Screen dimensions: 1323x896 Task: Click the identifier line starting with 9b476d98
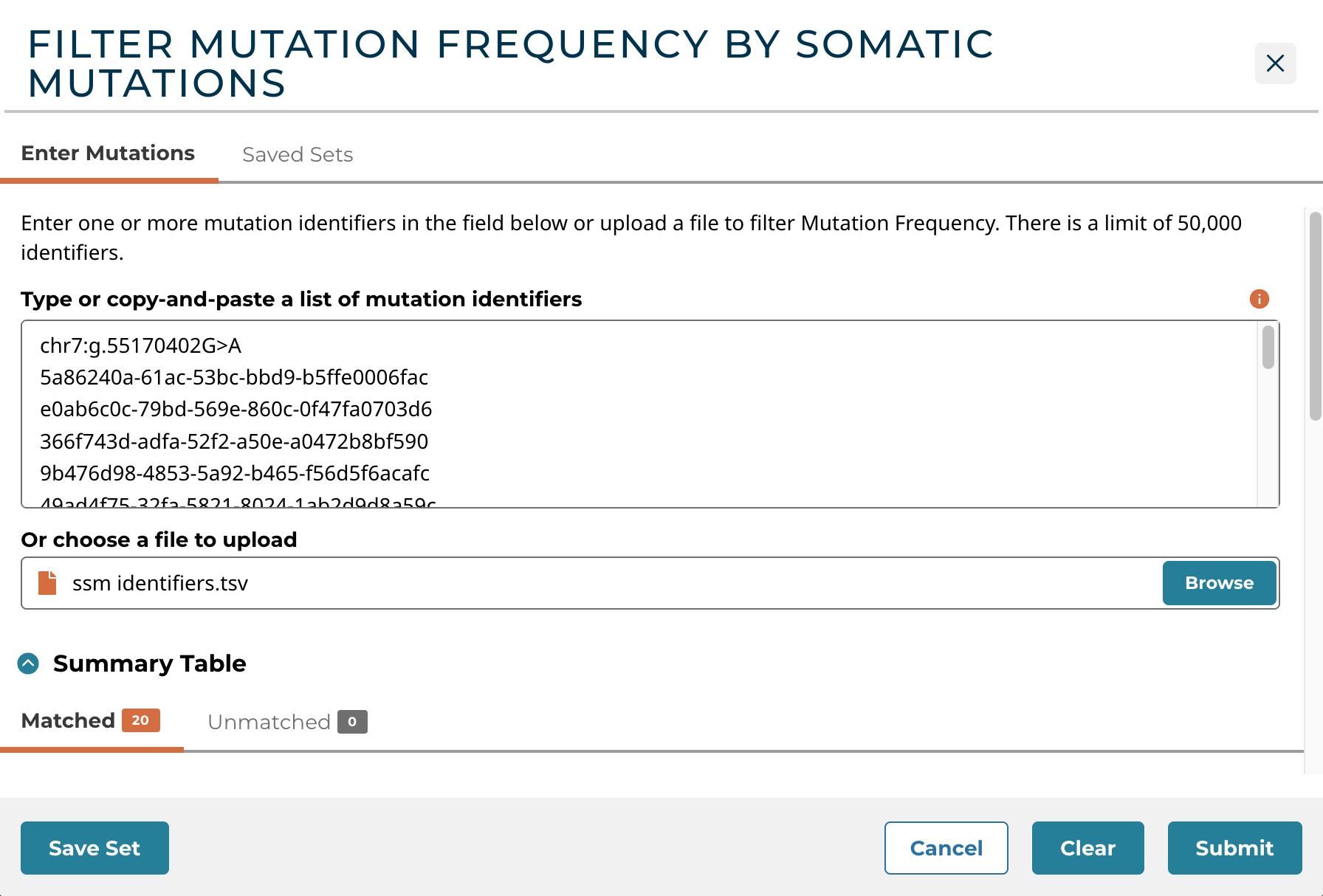pos(234,473)
